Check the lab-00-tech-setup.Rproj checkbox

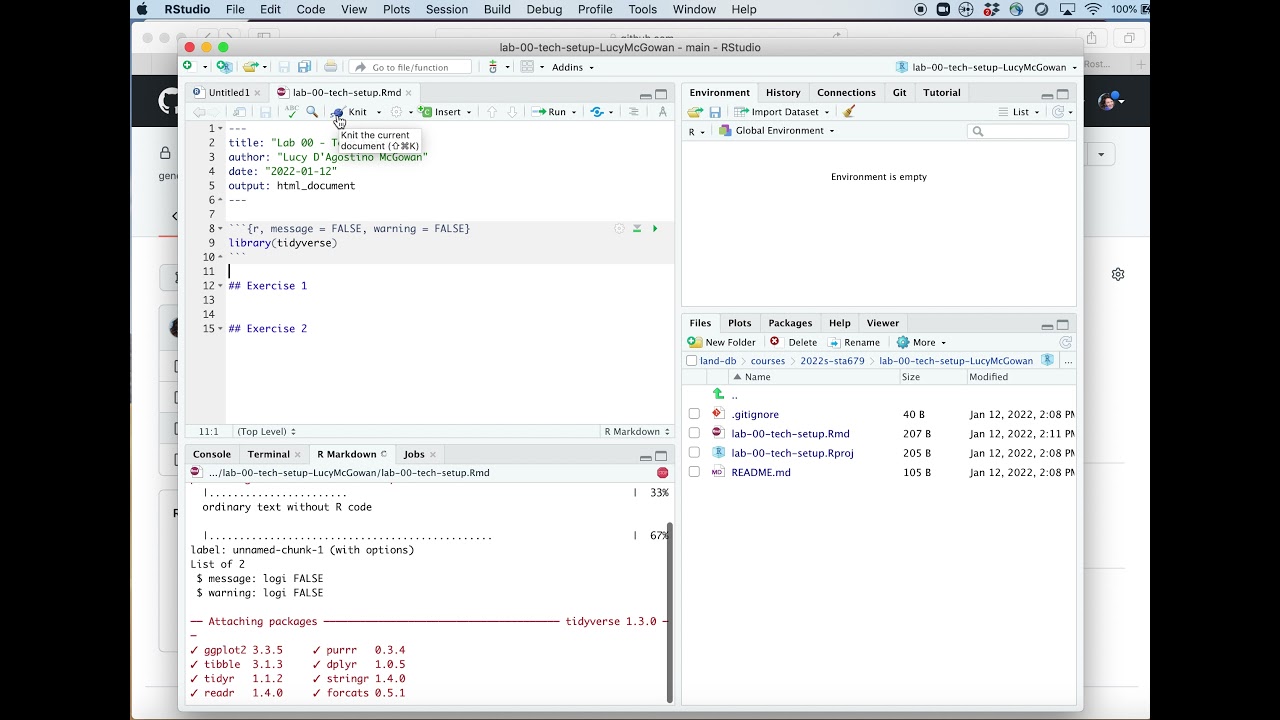pos(694,453)
